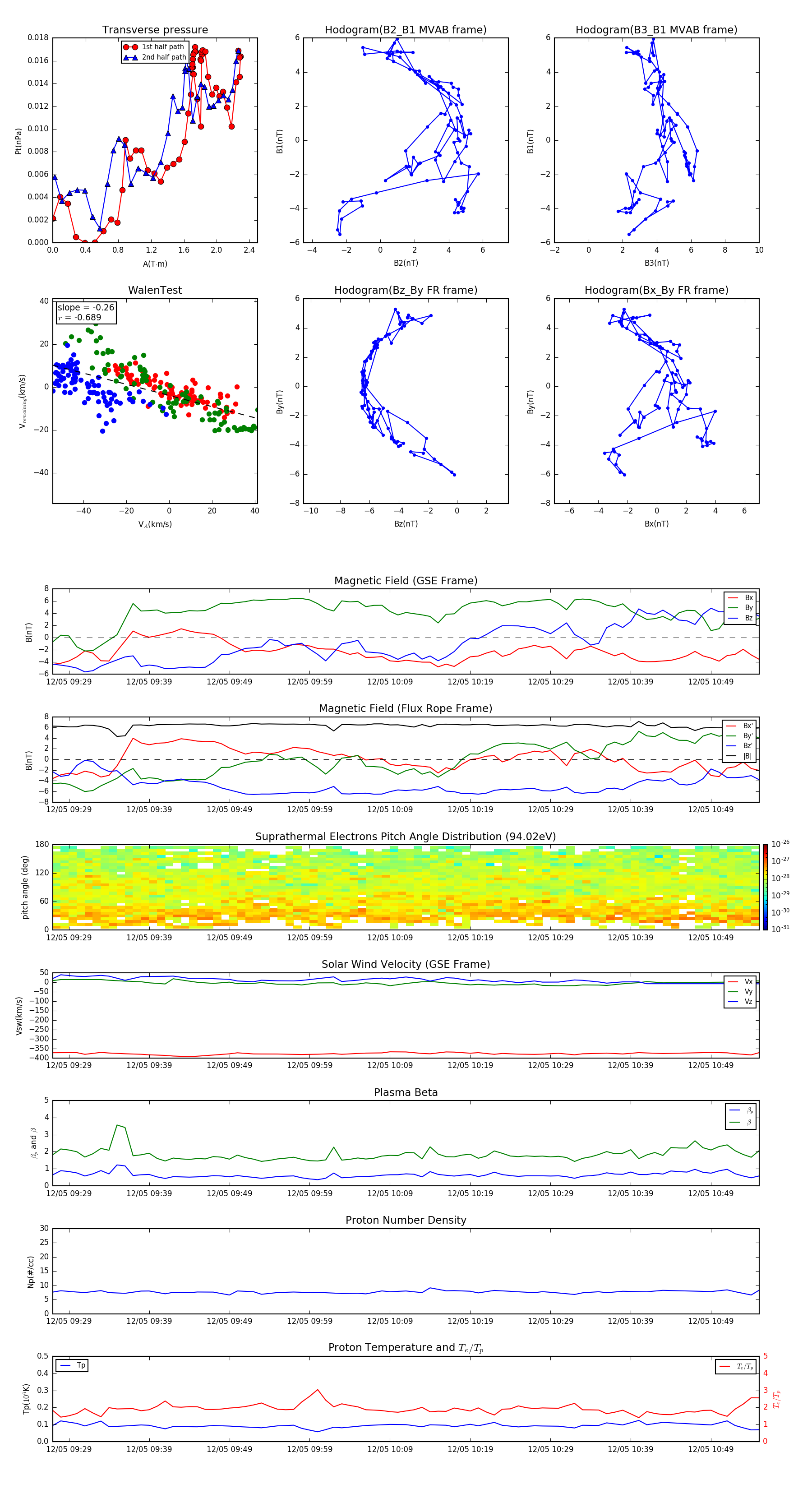Click the "slope = -0.26" annotation

pos(86,308)
